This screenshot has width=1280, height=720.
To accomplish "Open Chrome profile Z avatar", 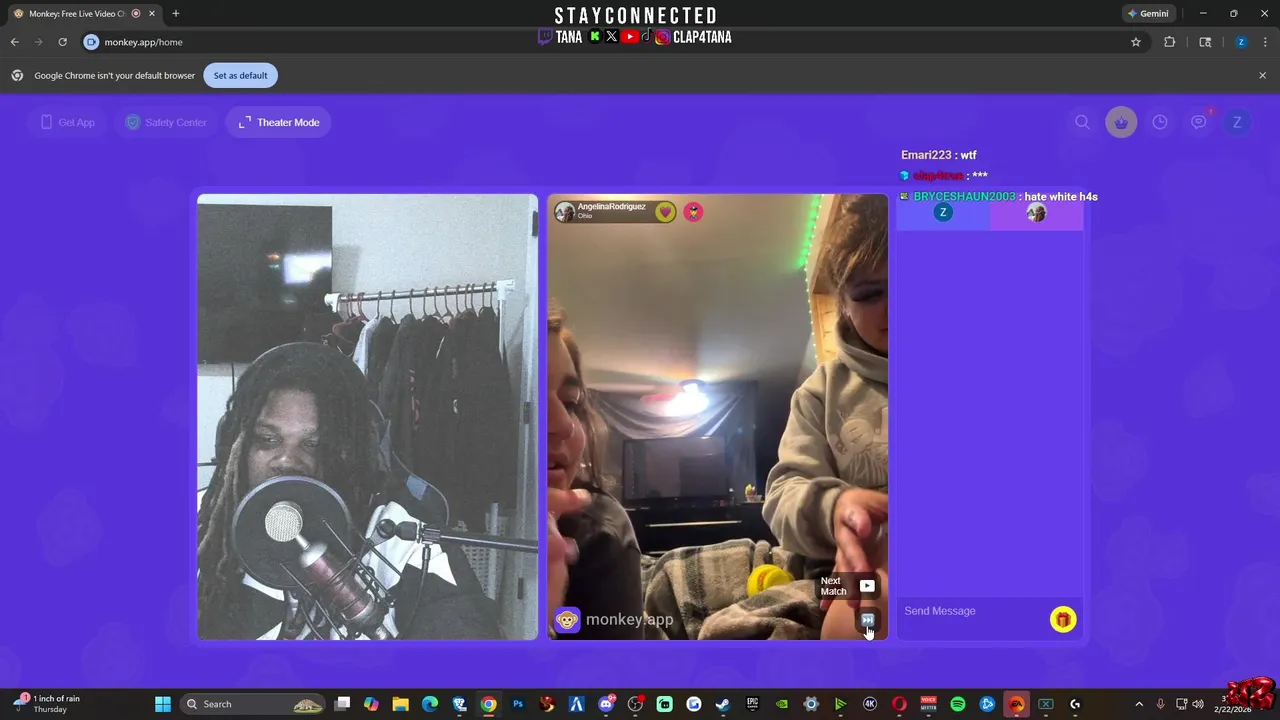I will pos(1241,42).
